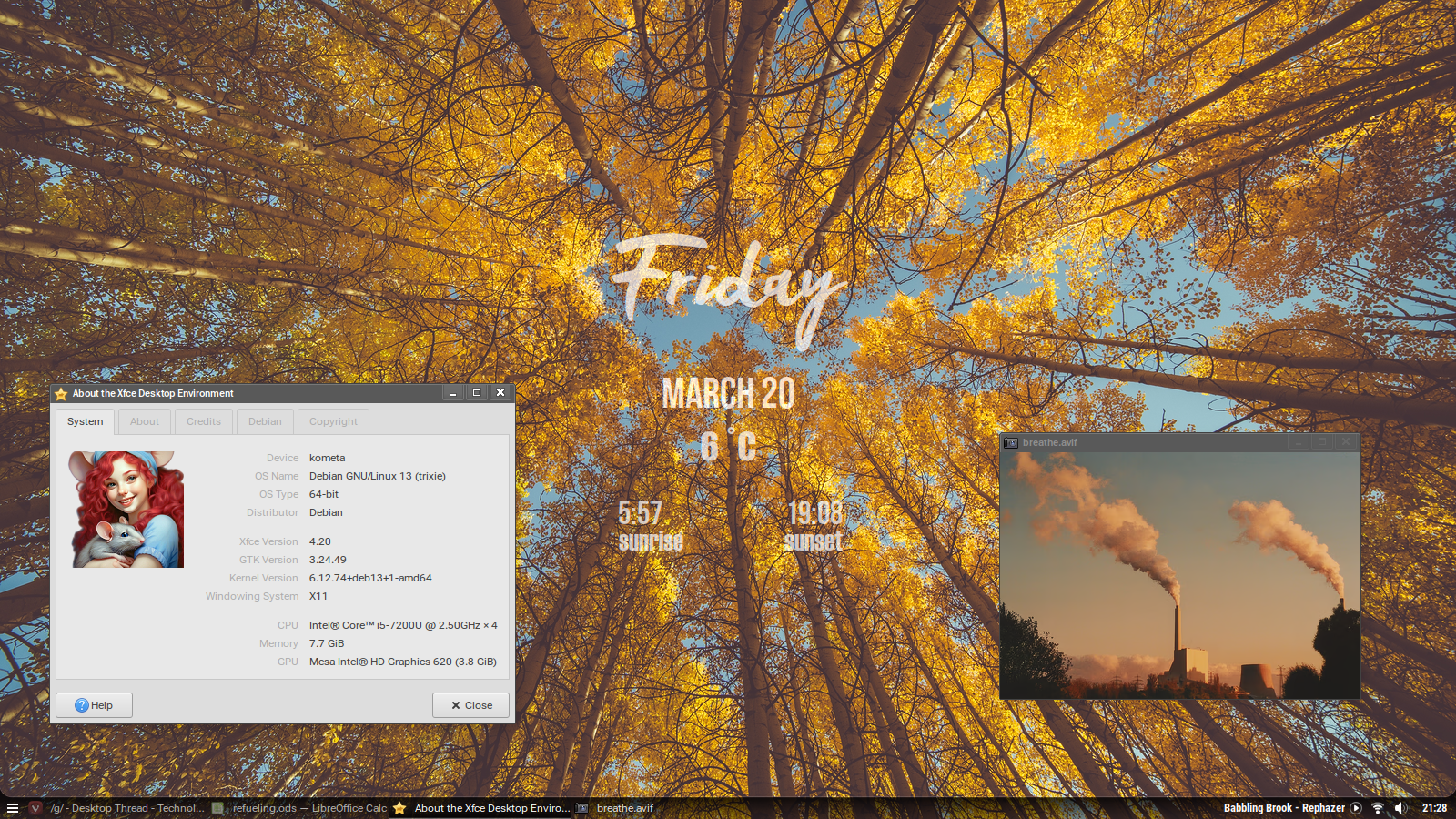Click the LibreOffice Calc icon in taskbar
This screenshot has height=819, width=1456.
pos(217,808)
